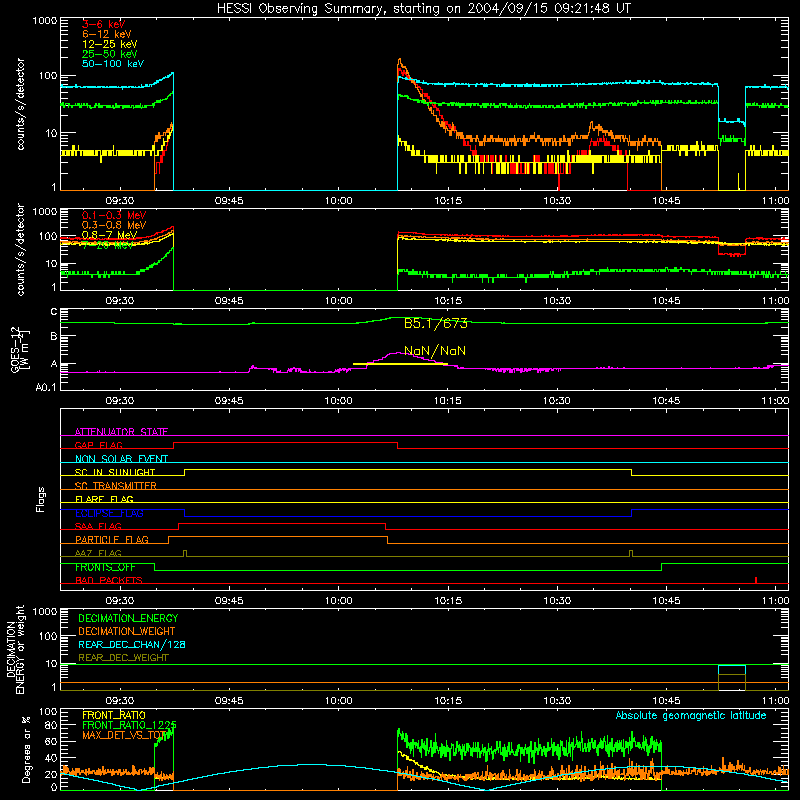Image resolution: width=800 pixels, height=800 pixels.
Task: Select the GAP_FLAG label
Action: [98, 445]
